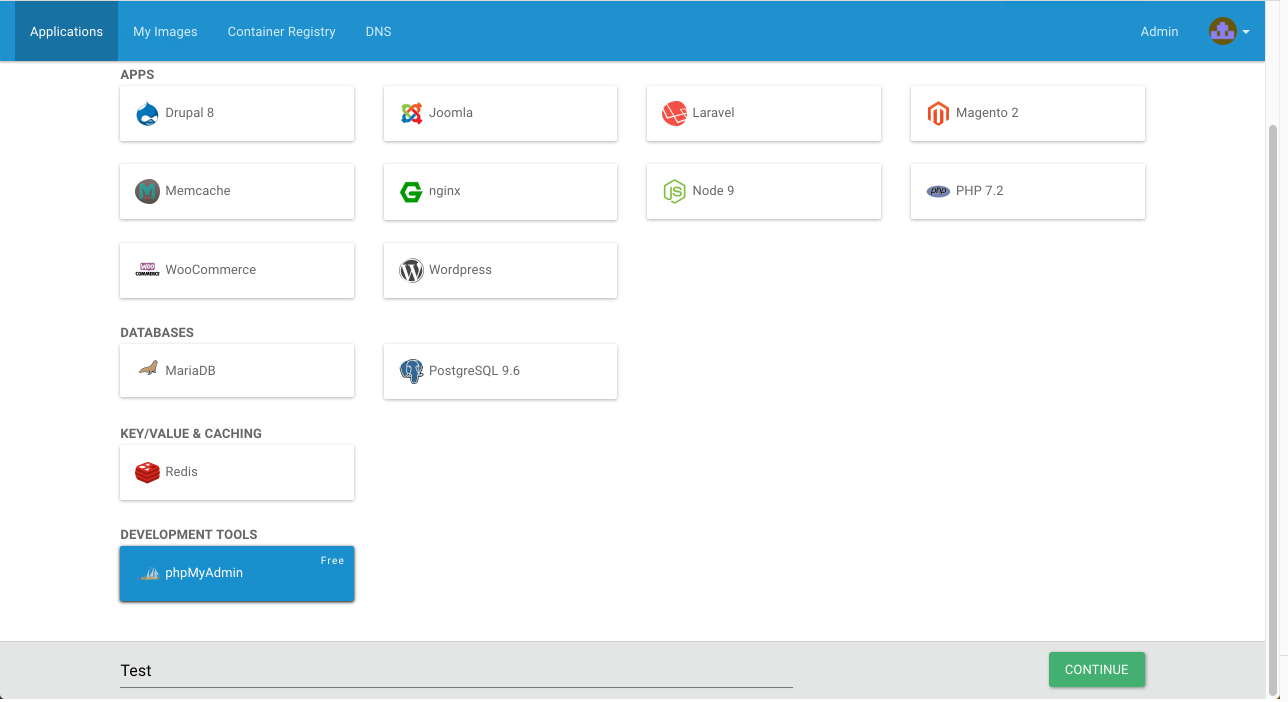Click the red Redis stack icon
The width and height of the screenshot is (1288, 702).
[147, 472]
